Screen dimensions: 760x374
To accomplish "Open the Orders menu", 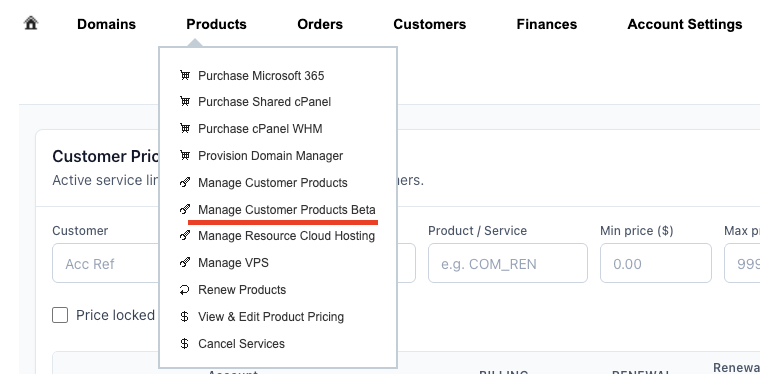I will [x=320, y=24].
